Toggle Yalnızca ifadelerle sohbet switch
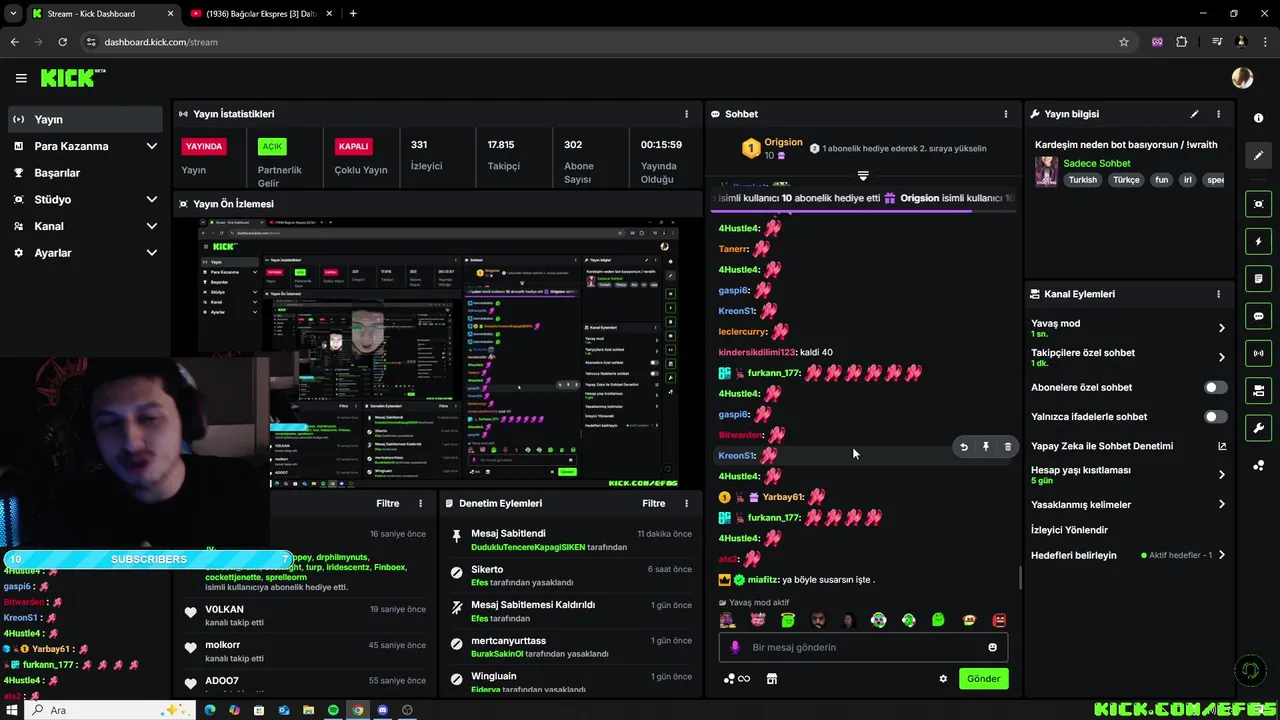Viewport: 1280px width, 720px height. point(1215,416)
